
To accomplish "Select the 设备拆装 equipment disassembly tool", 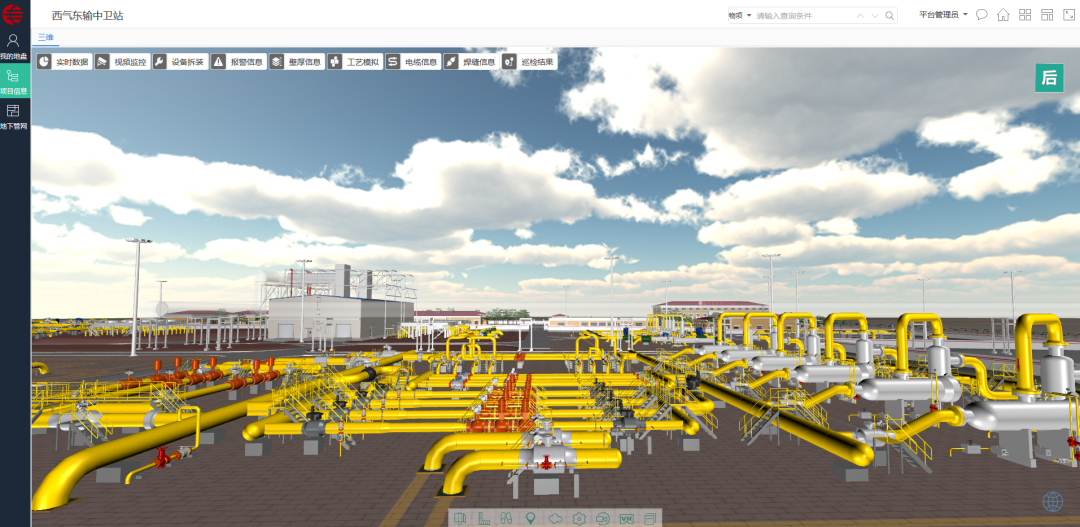I will pos(179,62).
